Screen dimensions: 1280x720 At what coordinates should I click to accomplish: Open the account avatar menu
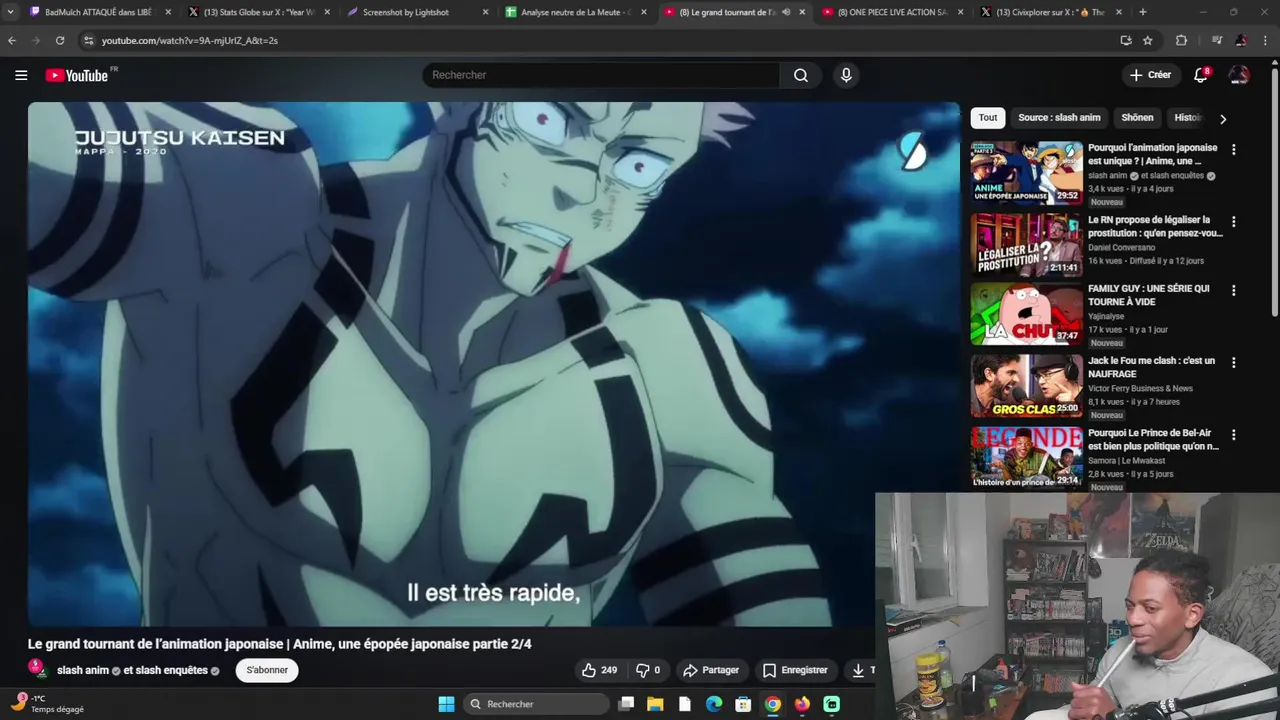[x=1239, y=75]
